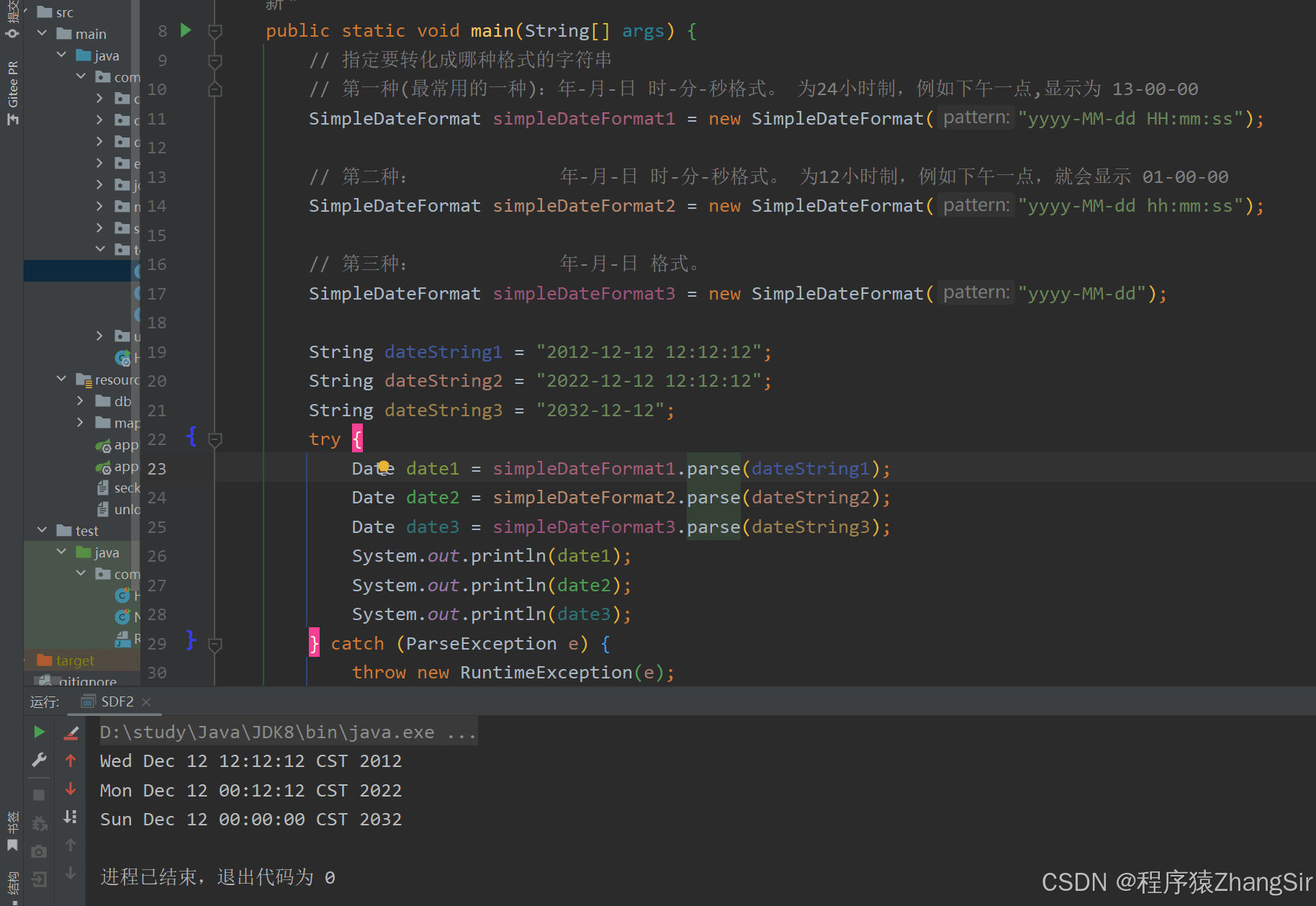Image resolution: width=1316 pixels, height=906 pixels.
Task: Click the pencil icon with red underline
Action: (71, 733)
